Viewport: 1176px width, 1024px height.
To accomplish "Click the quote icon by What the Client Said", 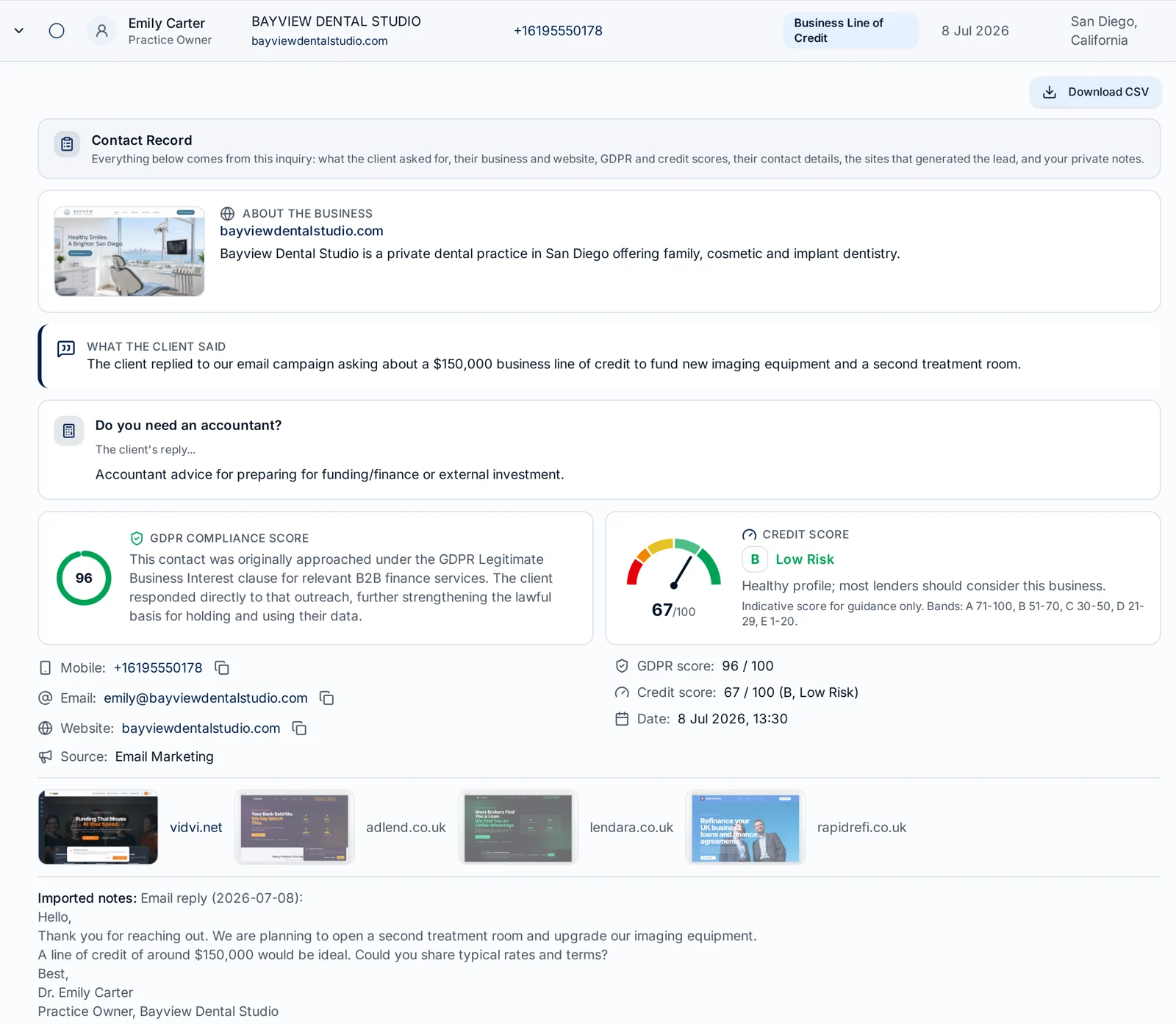I will click(66, 348).
